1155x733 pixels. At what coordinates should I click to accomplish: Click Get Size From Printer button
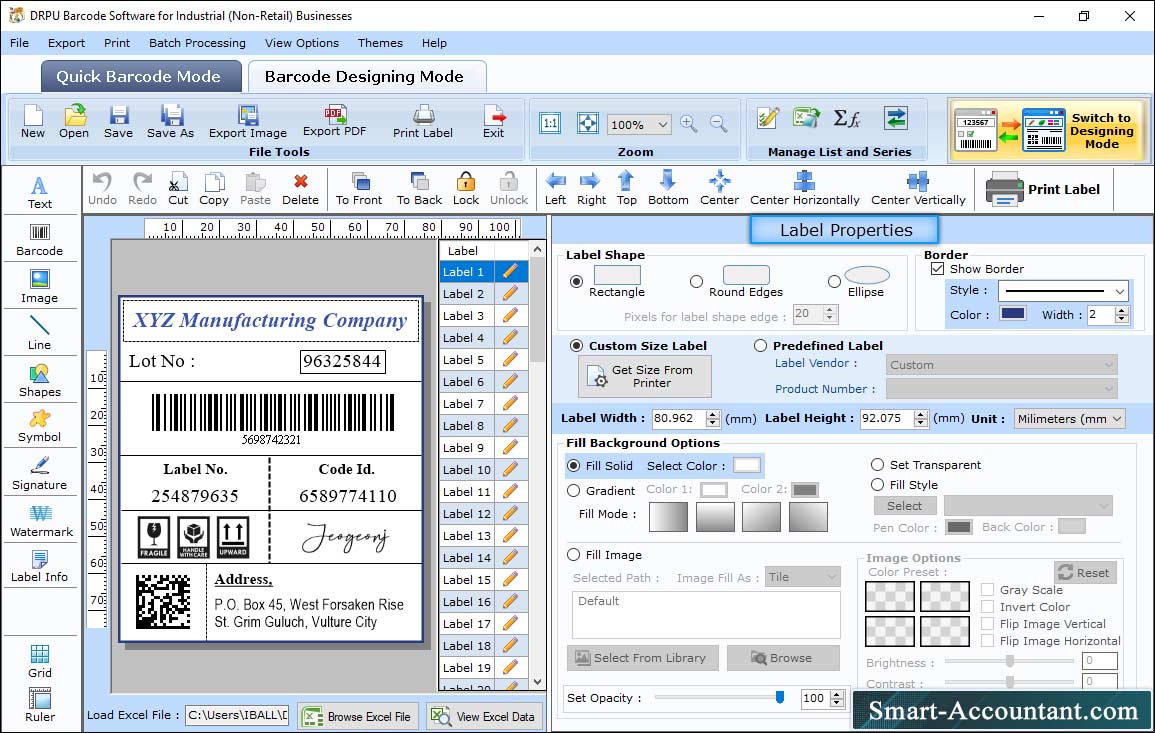coord(645,376)
